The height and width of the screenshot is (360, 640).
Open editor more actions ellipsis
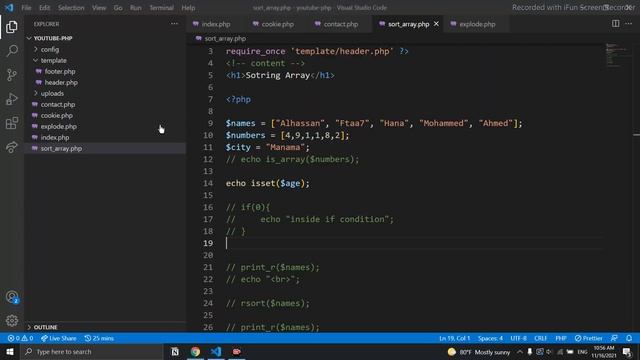(x=629, y=24)
